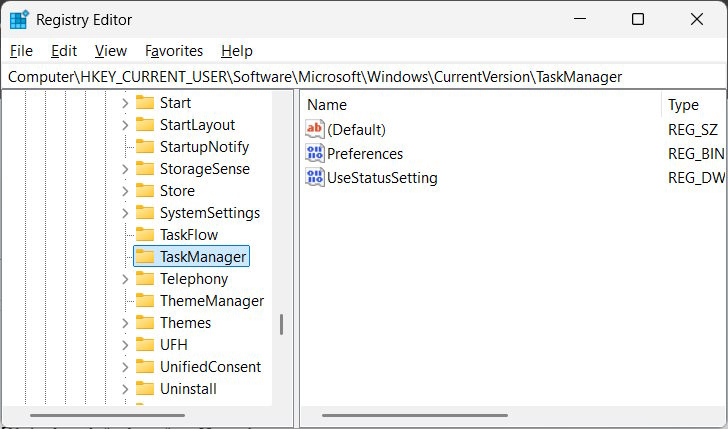Select the UFH registry key

tap(174, 344)
